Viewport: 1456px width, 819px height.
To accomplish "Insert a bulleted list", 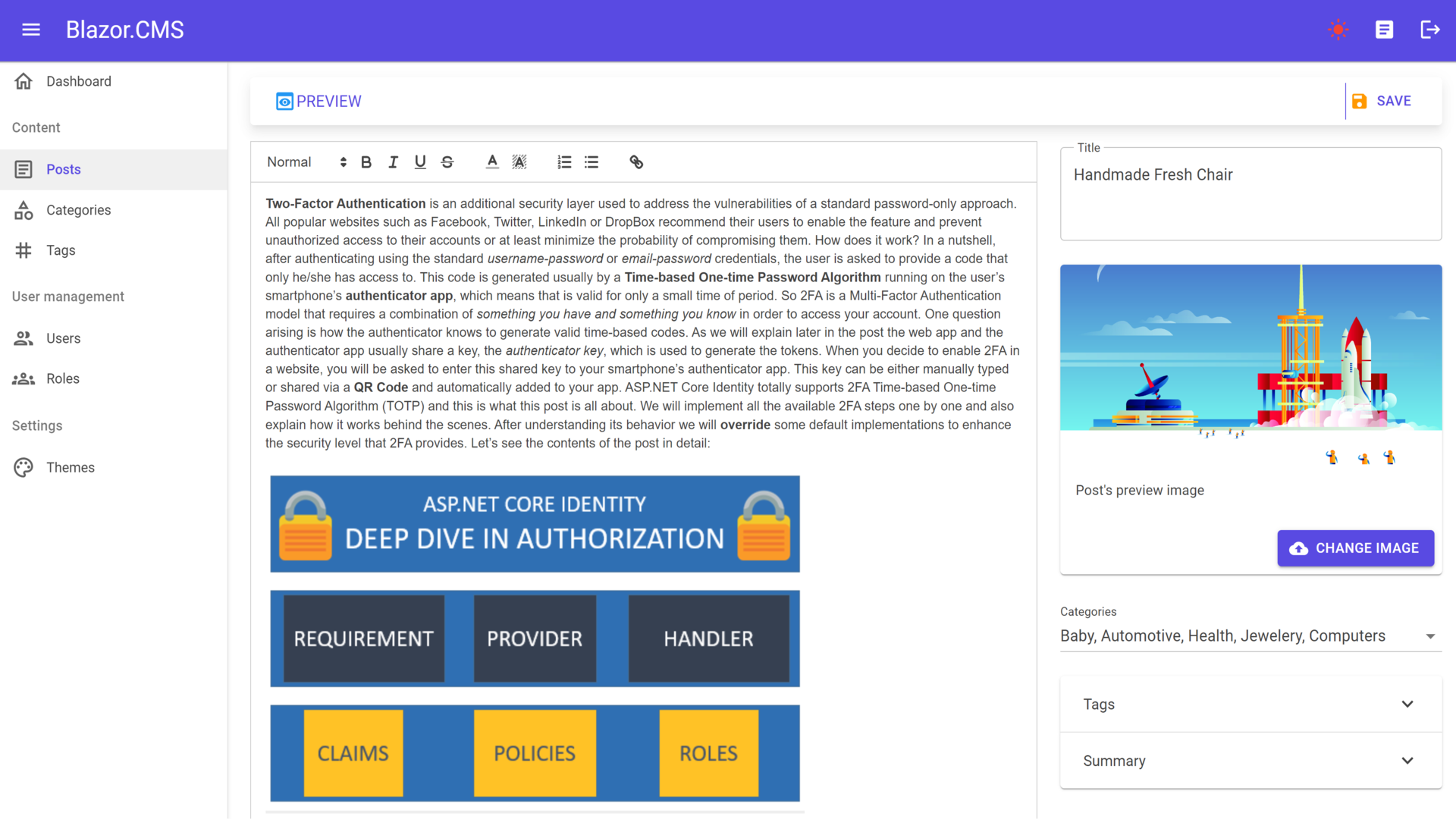I will click(x=591, y=162).
